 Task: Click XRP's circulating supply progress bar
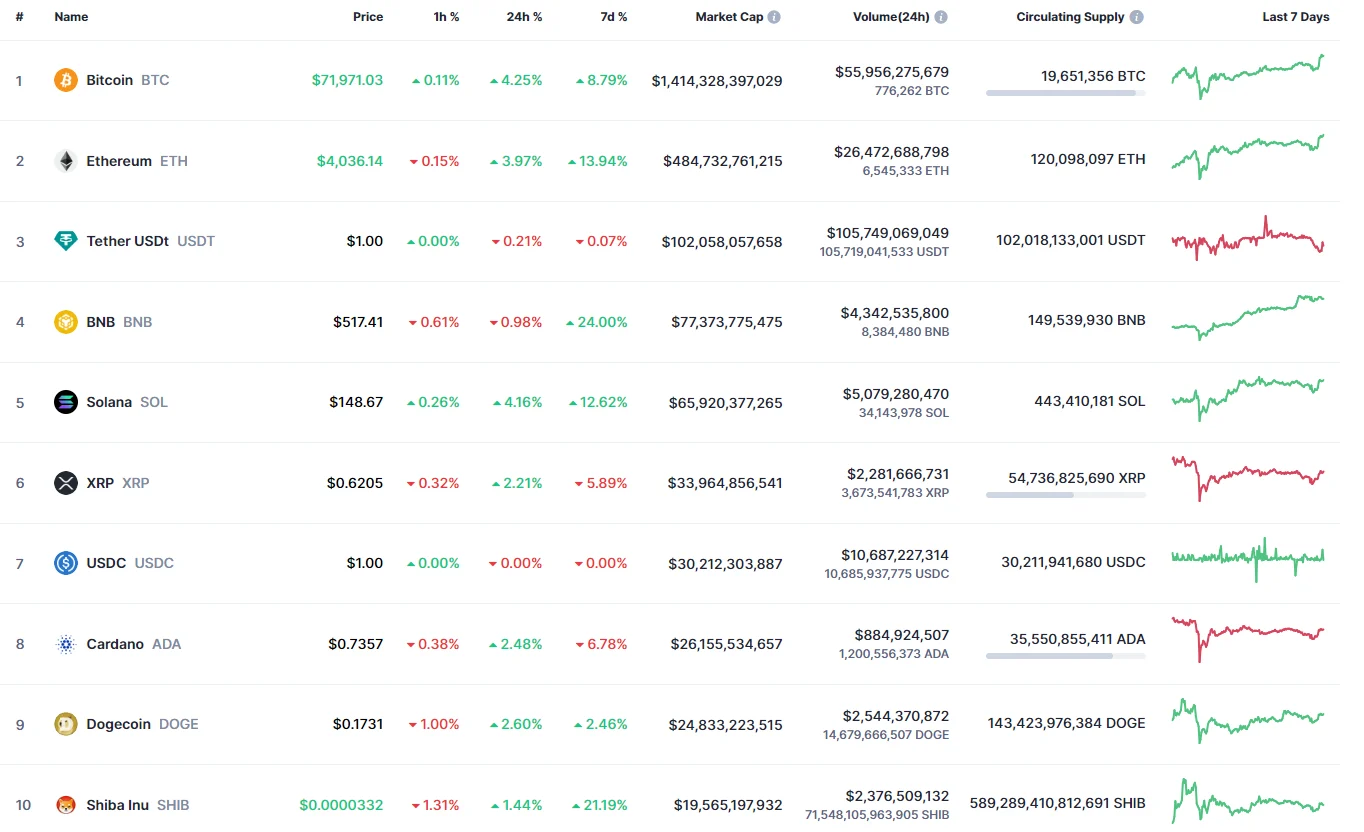[x=1065, y=495]
